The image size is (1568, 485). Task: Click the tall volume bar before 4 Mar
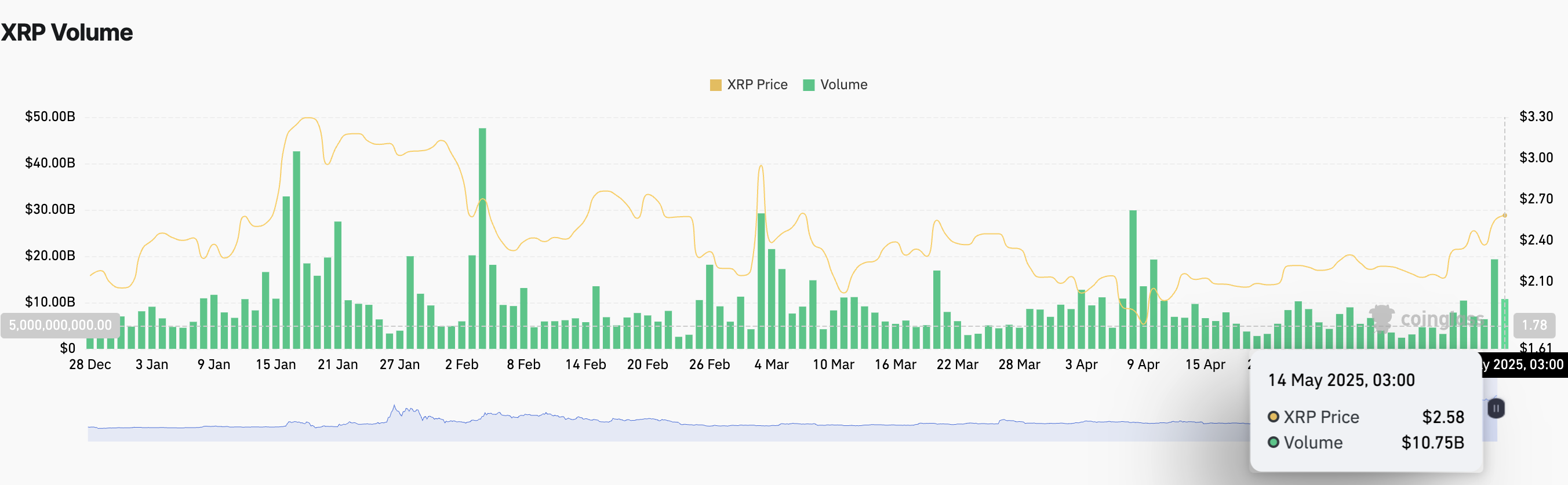(x=761, y=280)
